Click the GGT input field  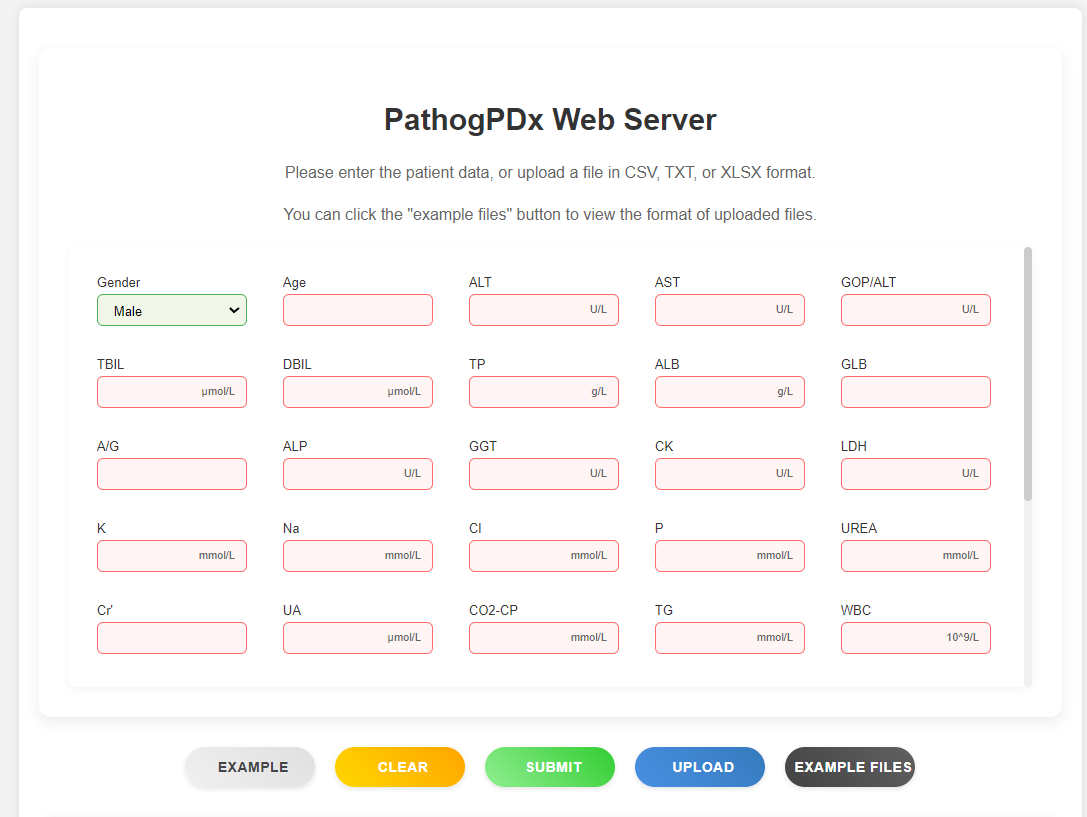pos(543,474)
